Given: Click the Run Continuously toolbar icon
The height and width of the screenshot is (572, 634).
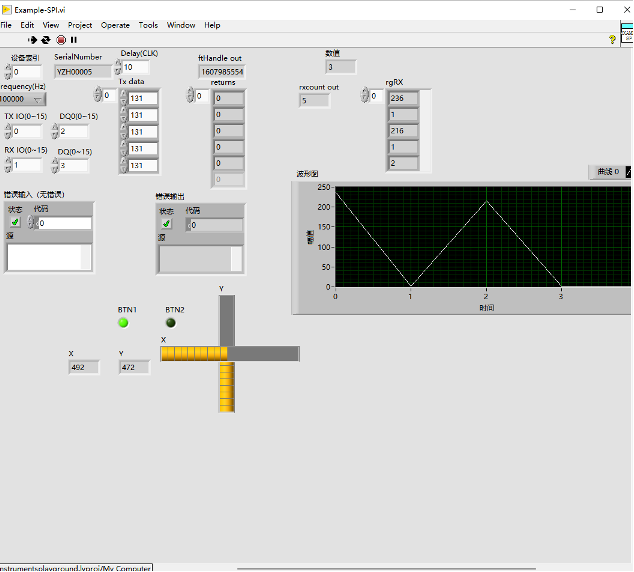Looking at the screenshot, I should [x=46, y=40].
